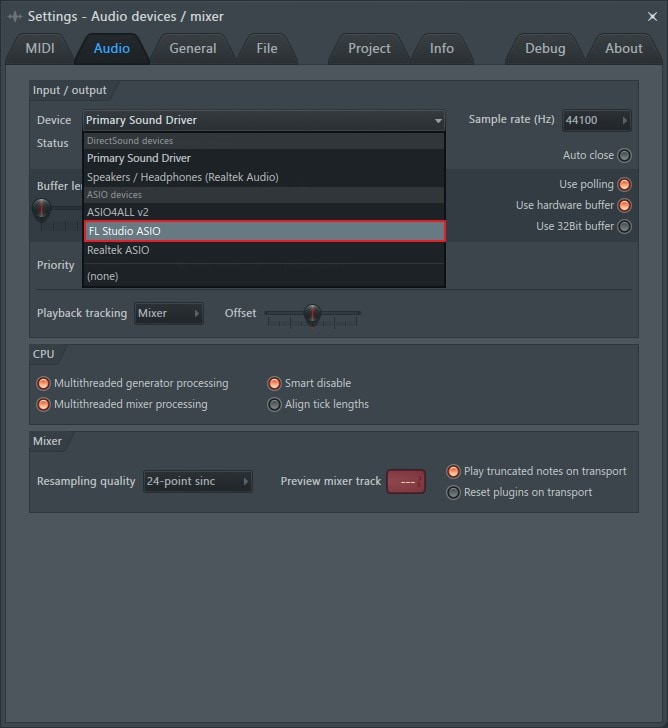Screen dimensions: 668x728
Task: Switch to the MIDI tab
Action: 40,48
